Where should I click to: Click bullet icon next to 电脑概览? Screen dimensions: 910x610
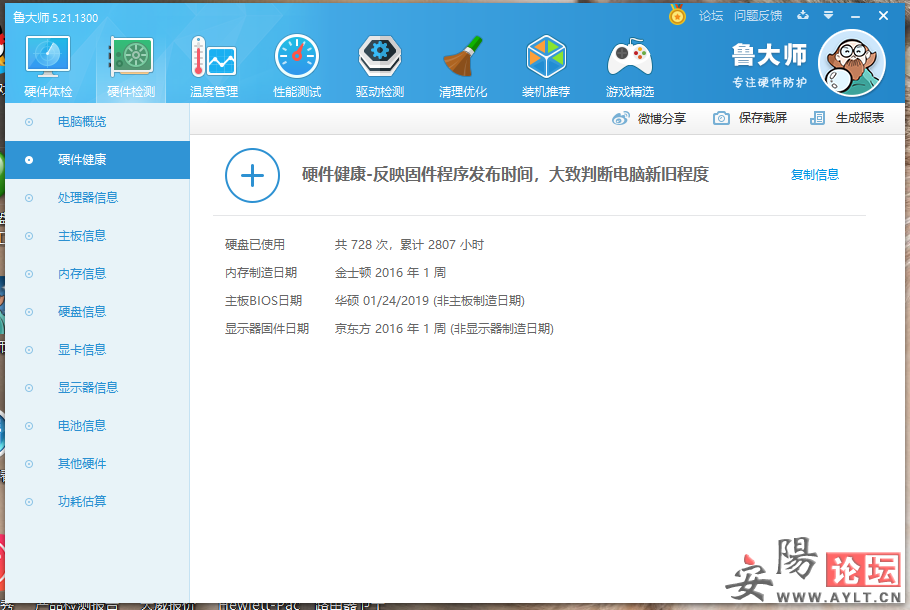[x=29, y=122]
